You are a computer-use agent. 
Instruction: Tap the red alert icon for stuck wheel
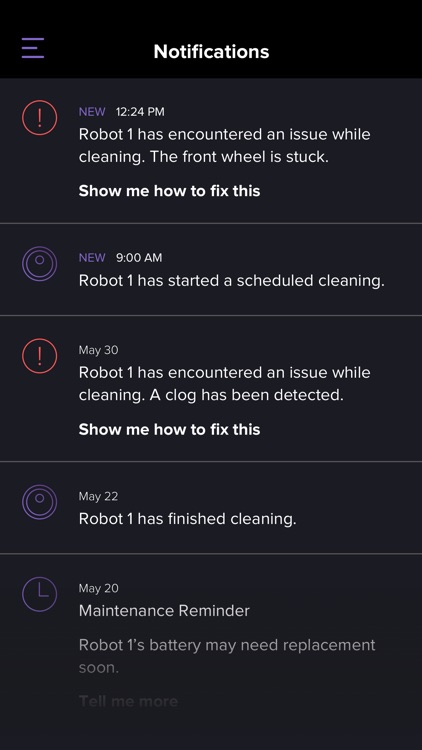[x=40, y=118]
